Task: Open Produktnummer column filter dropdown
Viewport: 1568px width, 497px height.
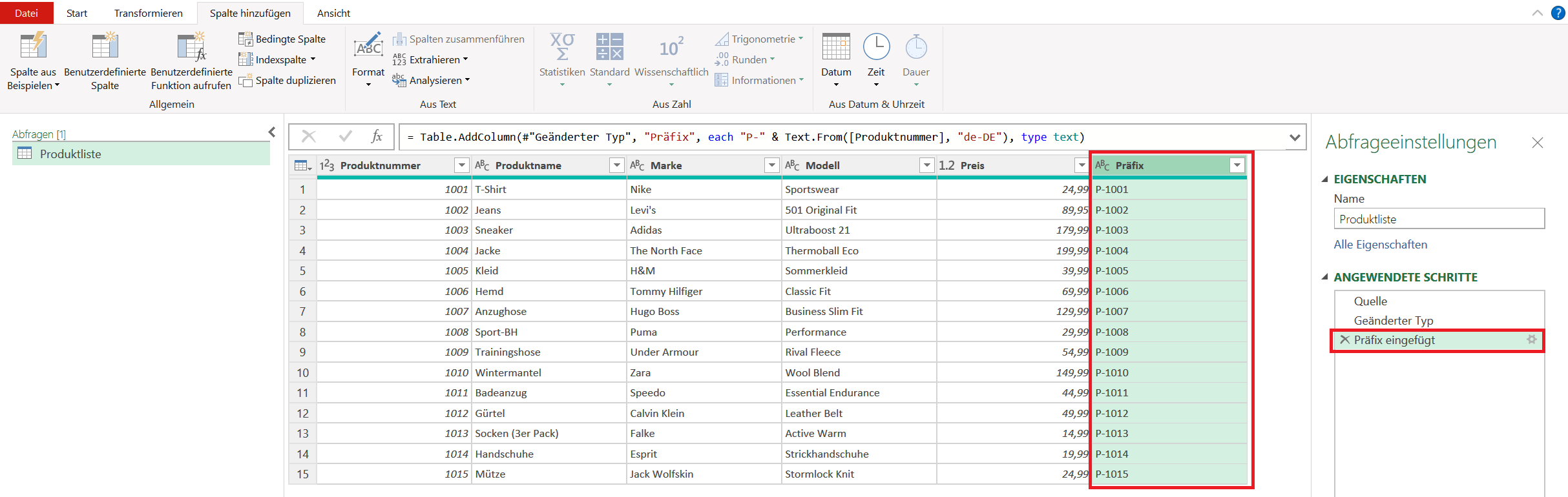Action: pyautogui.click(x=462, y=165)
